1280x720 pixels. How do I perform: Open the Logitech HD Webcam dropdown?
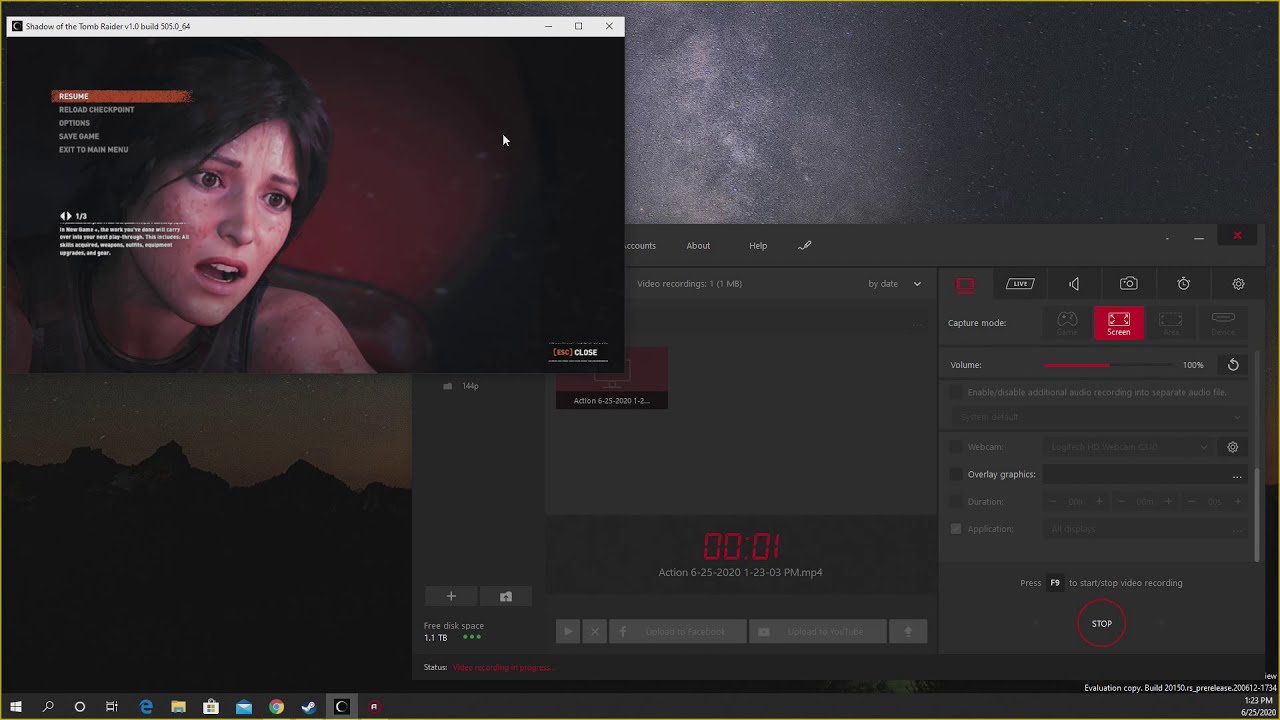pyautogui.click(x=1130, y=447)
